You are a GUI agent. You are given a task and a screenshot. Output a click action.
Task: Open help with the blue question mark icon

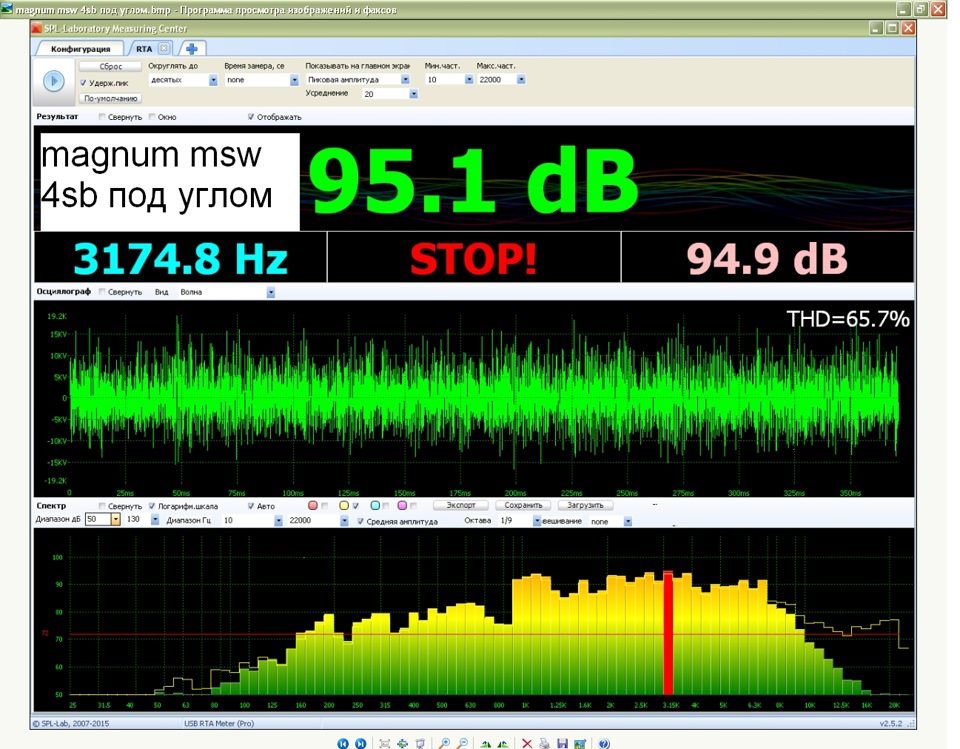tap(604, 743)
